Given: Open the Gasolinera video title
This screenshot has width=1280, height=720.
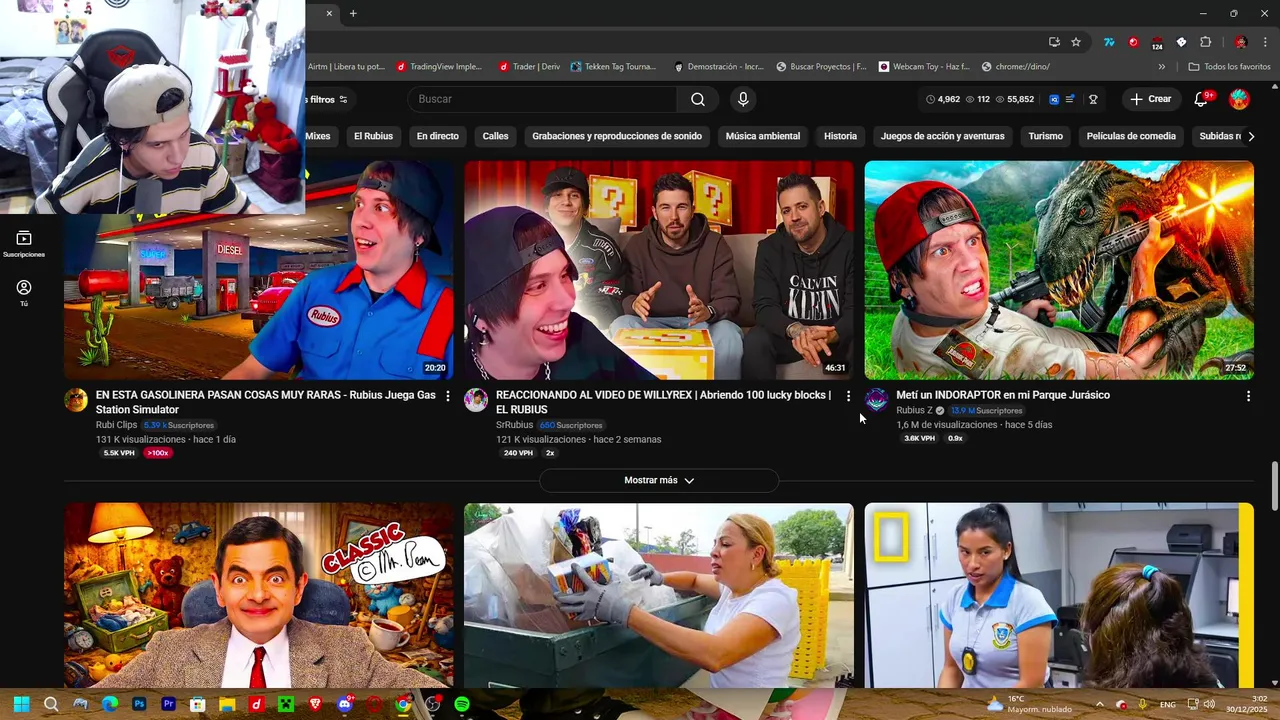Looking at the screenshot, I should click(266, 402).
